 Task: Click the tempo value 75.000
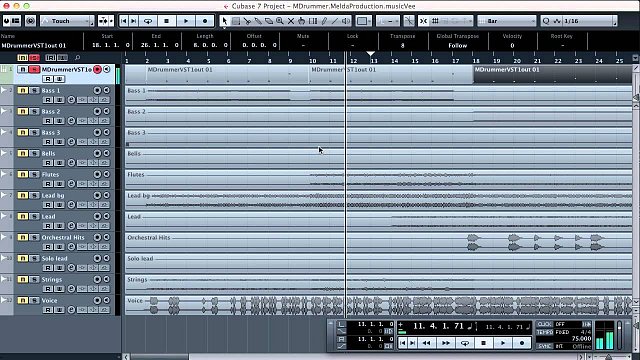(581, 339)
